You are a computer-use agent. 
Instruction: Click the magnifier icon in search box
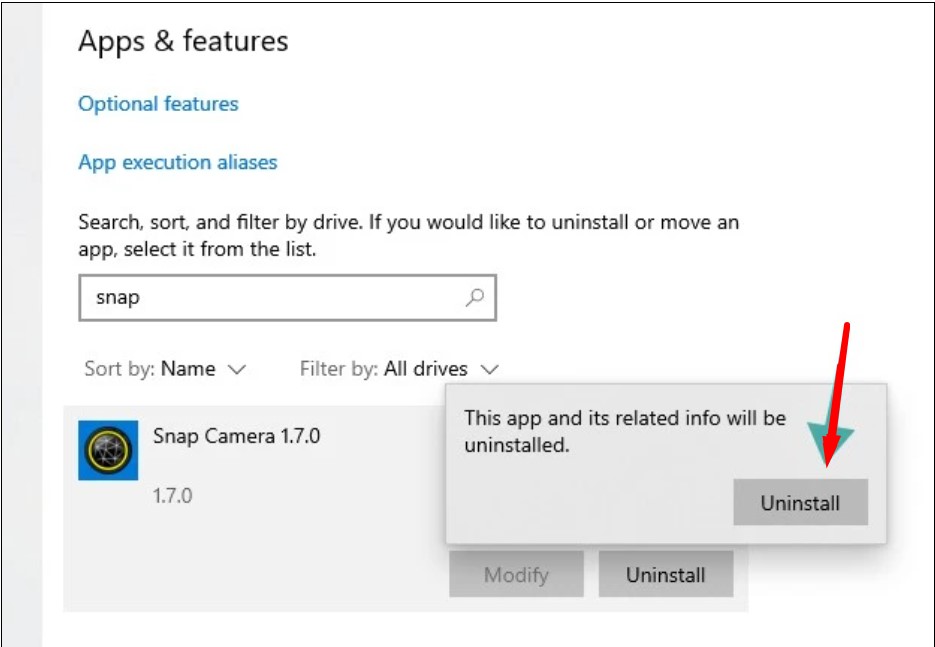coord(475,297)
